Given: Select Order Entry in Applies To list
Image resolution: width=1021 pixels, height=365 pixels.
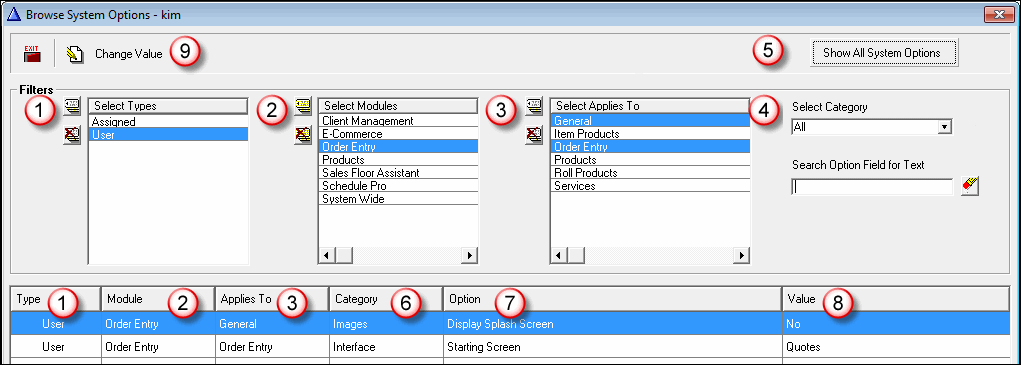Looking at the screenshot, I should pos(650,146).
